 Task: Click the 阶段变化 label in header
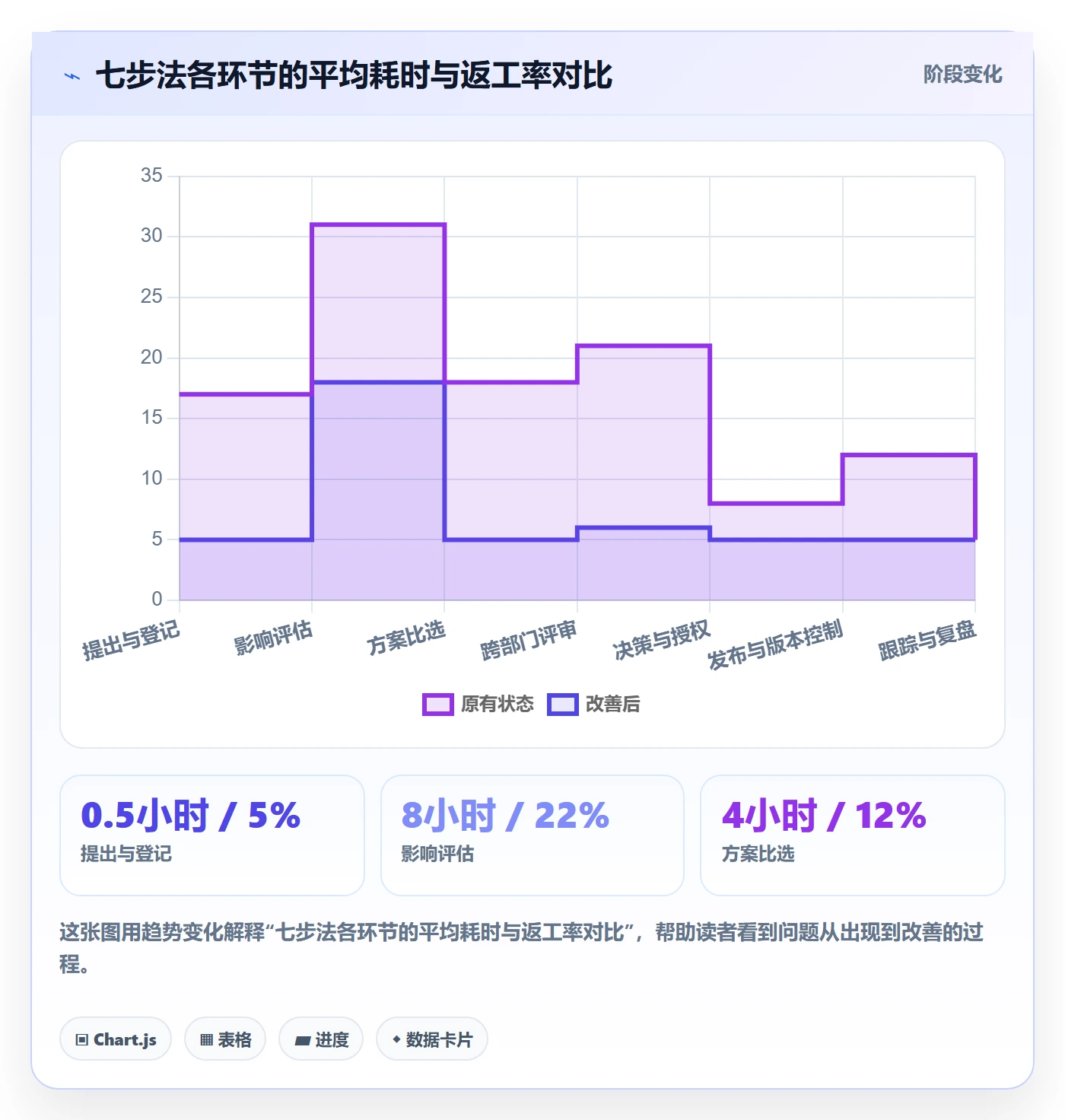[x=962, y=75]
